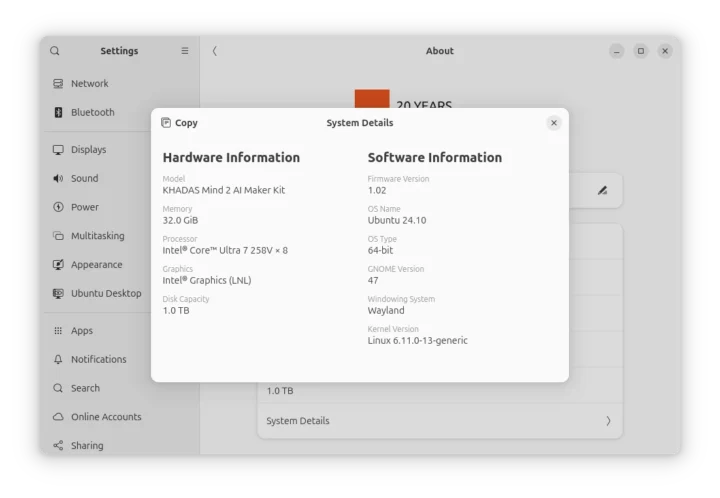Screen dimensions: 720x498
Task: Click the Power icon in sidebar
Action: click(x=58, y=208)
